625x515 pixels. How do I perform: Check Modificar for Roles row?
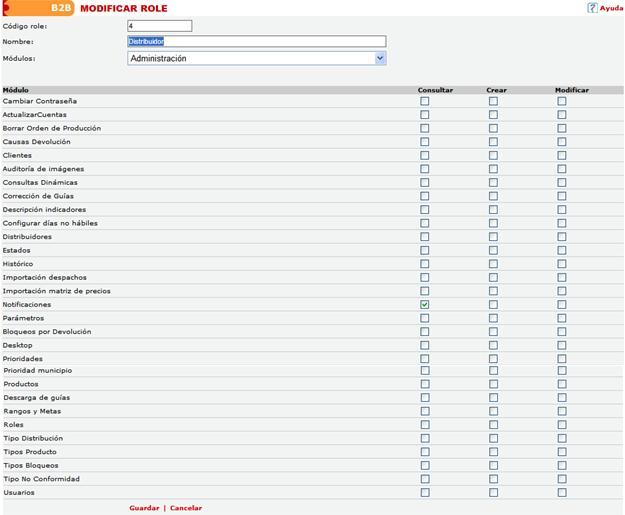pyautogui.click(x=562, y=425)
